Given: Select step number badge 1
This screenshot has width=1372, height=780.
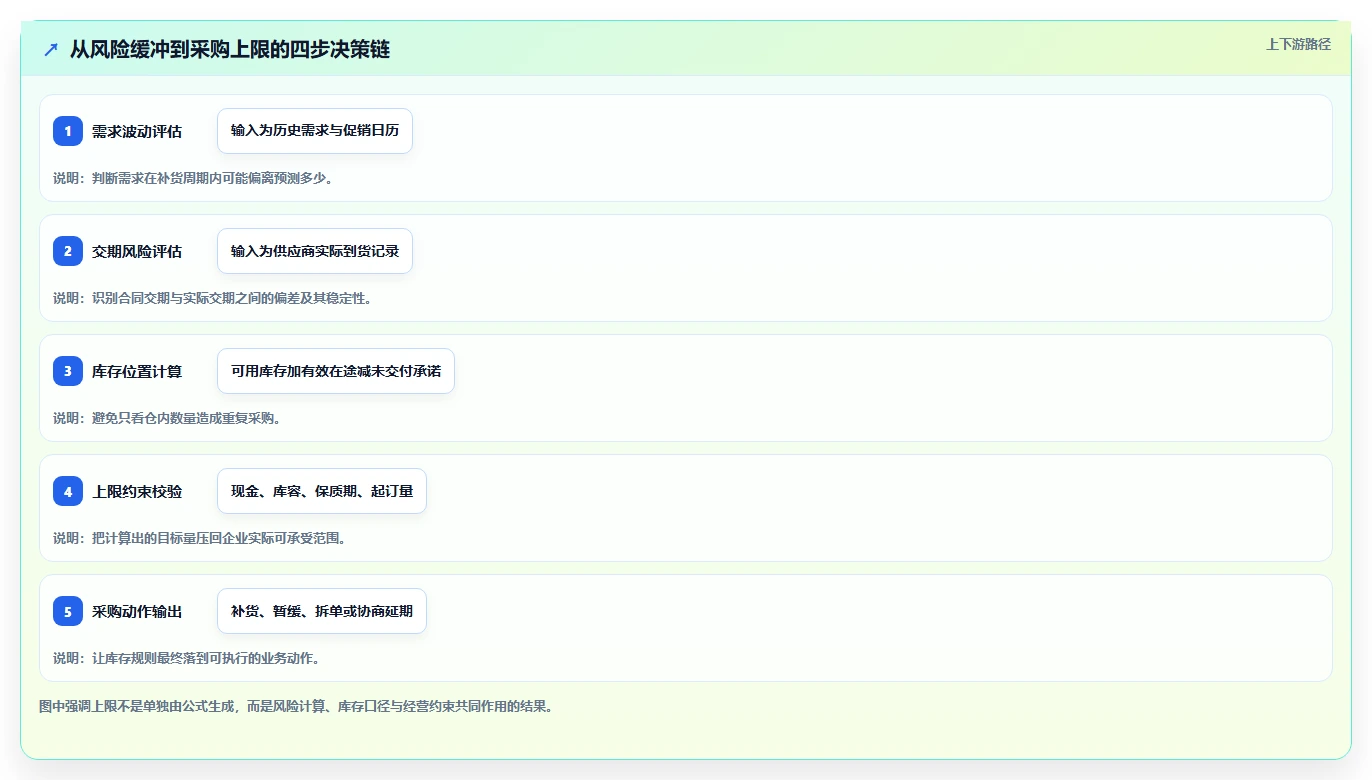Looking at the screenshot, I should (68, 131).
